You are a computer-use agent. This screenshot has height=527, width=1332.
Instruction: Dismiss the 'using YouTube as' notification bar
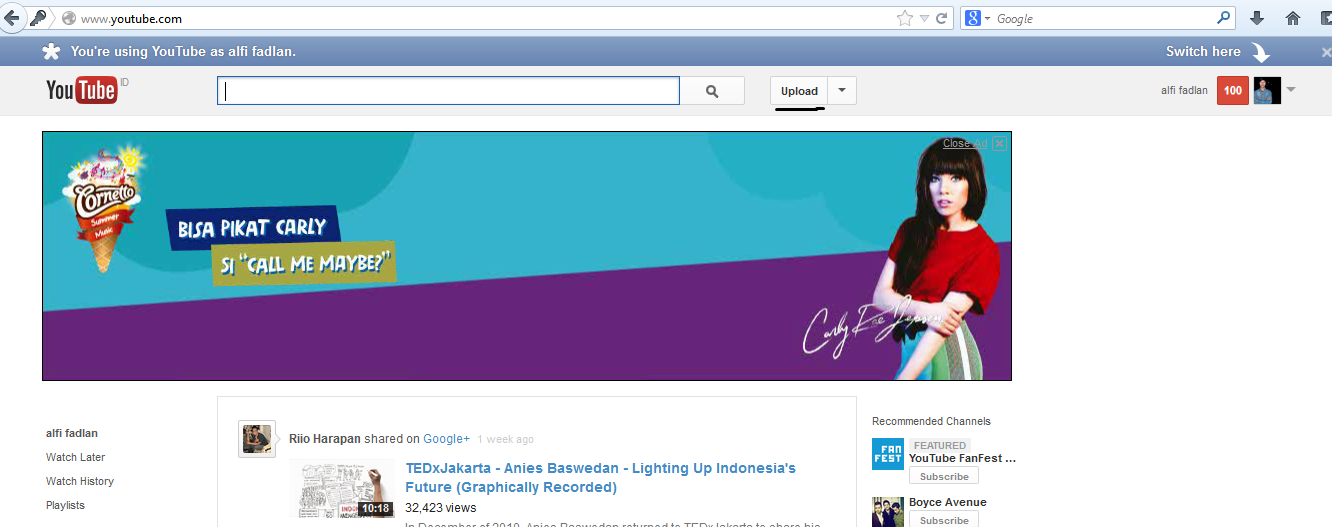click(1326, 52)
